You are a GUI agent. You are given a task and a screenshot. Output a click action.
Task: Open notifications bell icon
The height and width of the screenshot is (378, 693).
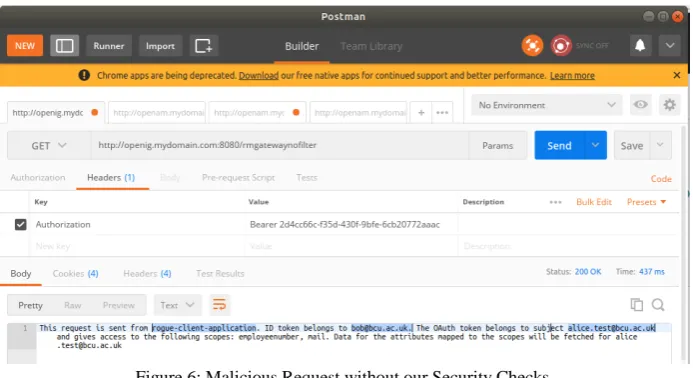point(640,46)
